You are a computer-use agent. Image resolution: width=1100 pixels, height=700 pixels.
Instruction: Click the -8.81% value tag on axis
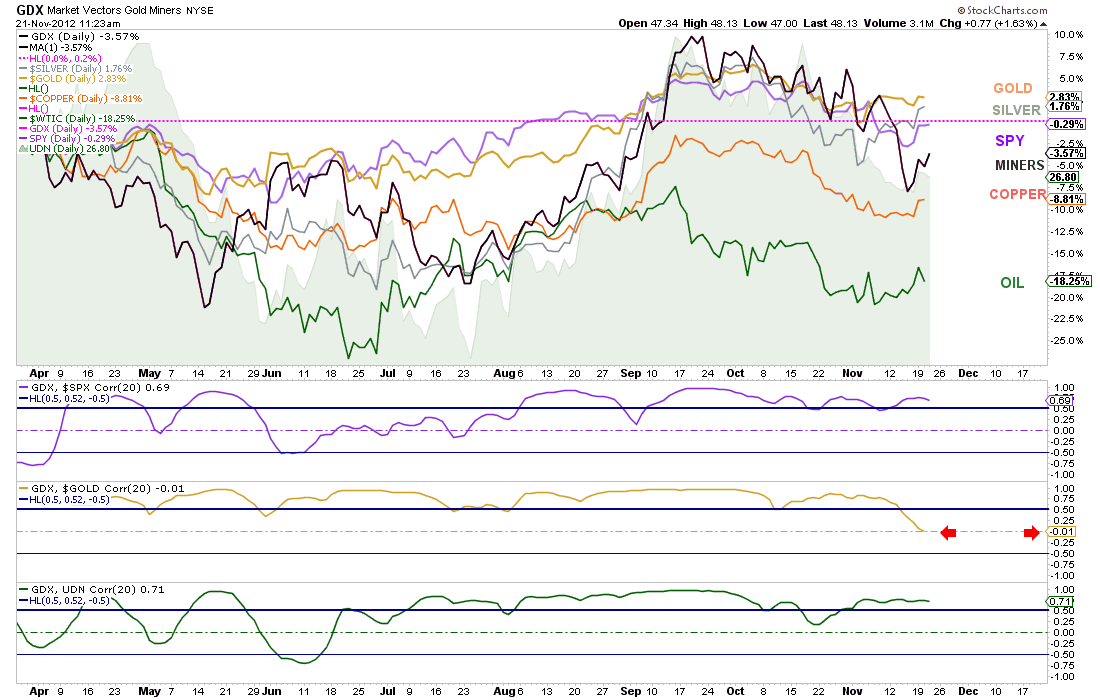[1066, 199]
